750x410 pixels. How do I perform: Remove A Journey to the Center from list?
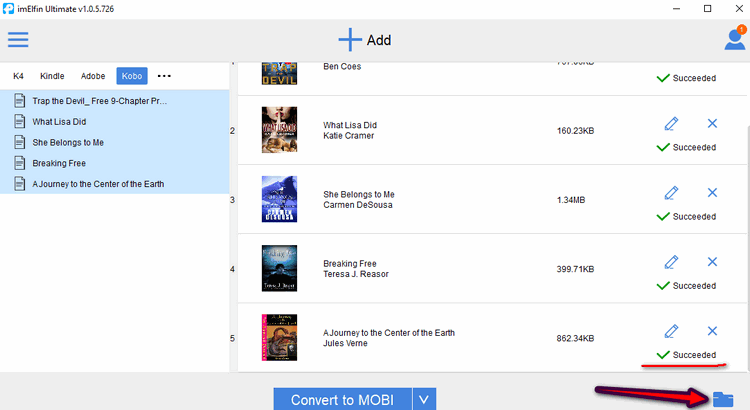click(x=712, y=331)
